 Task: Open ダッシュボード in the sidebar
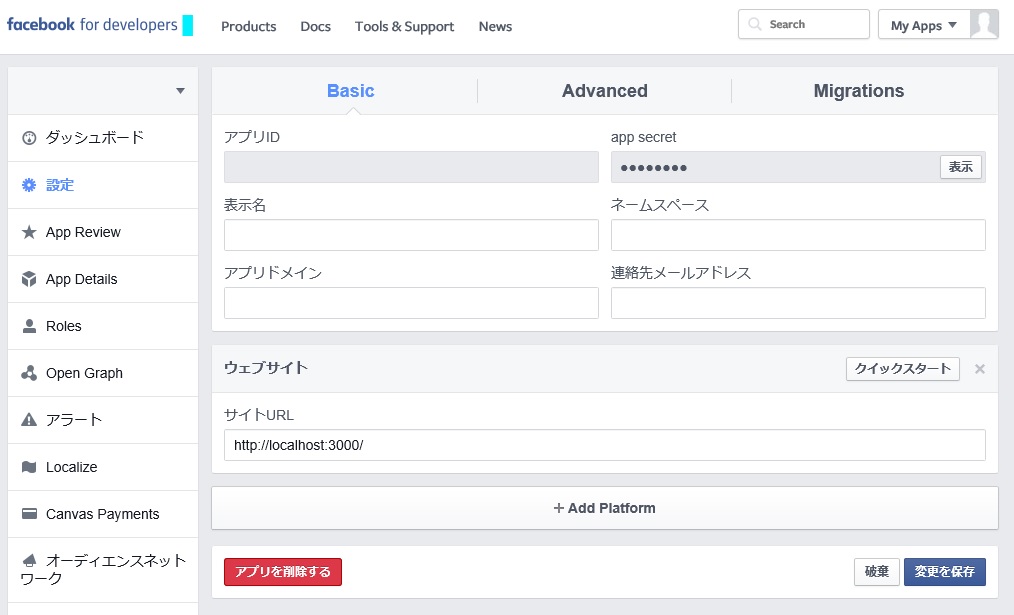(103, 138)
